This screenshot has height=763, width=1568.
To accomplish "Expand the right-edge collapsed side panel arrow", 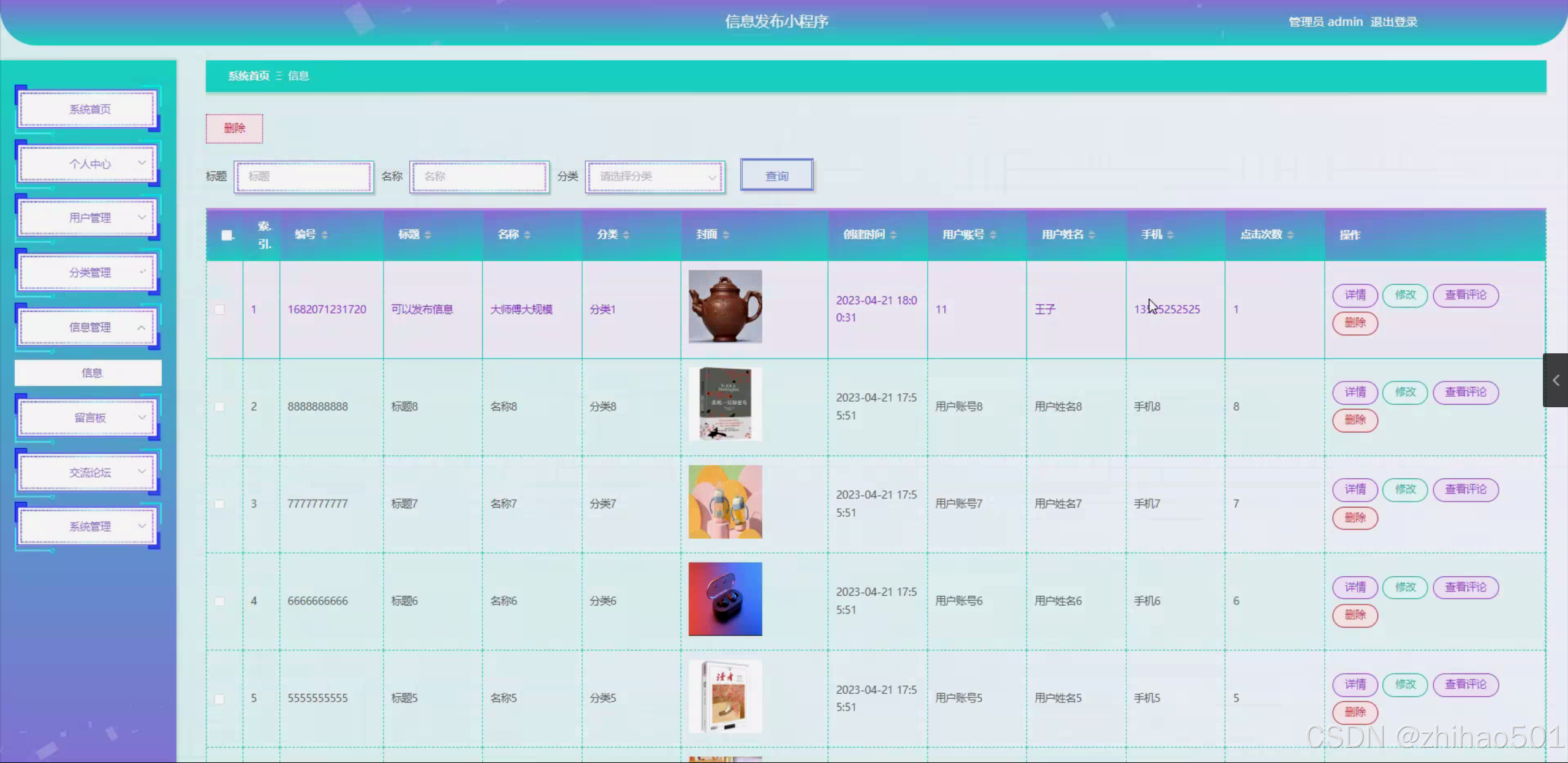I will tap(1555, 380).
